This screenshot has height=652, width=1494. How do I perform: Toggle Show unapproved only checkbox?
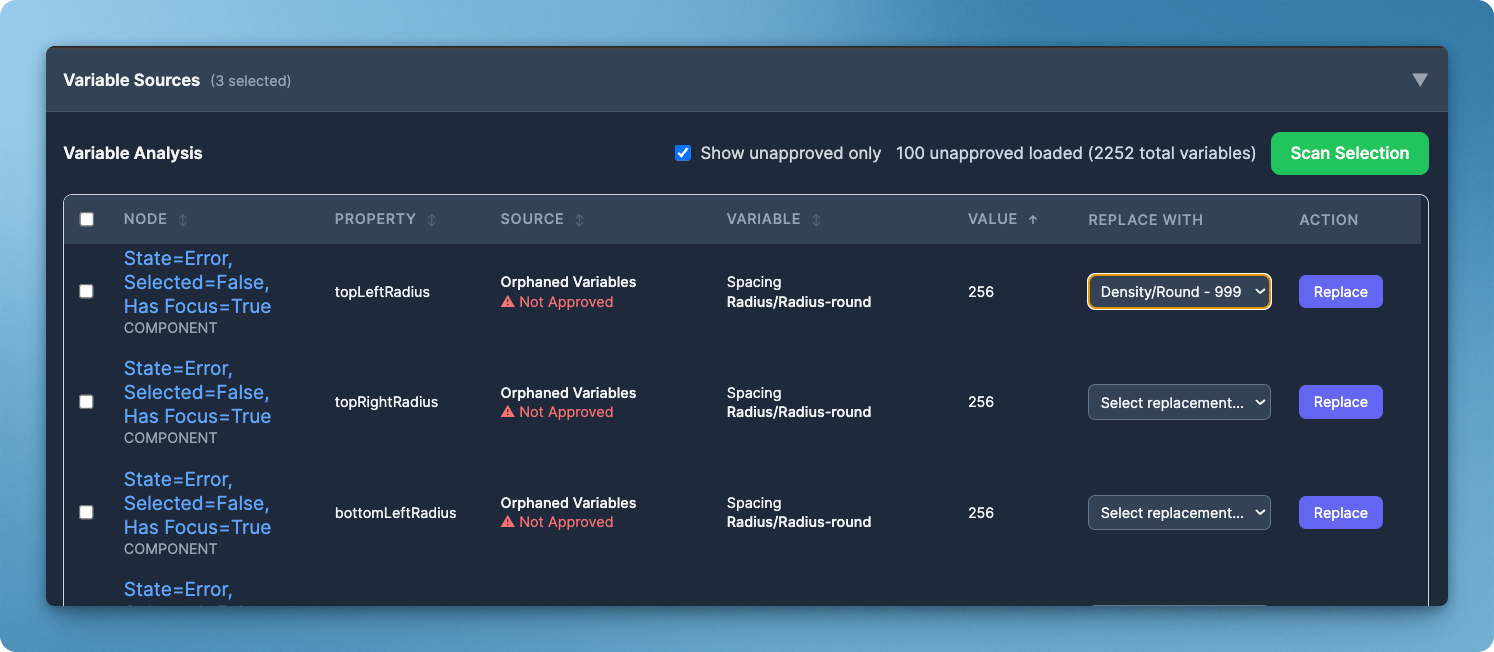click(683, 153)
